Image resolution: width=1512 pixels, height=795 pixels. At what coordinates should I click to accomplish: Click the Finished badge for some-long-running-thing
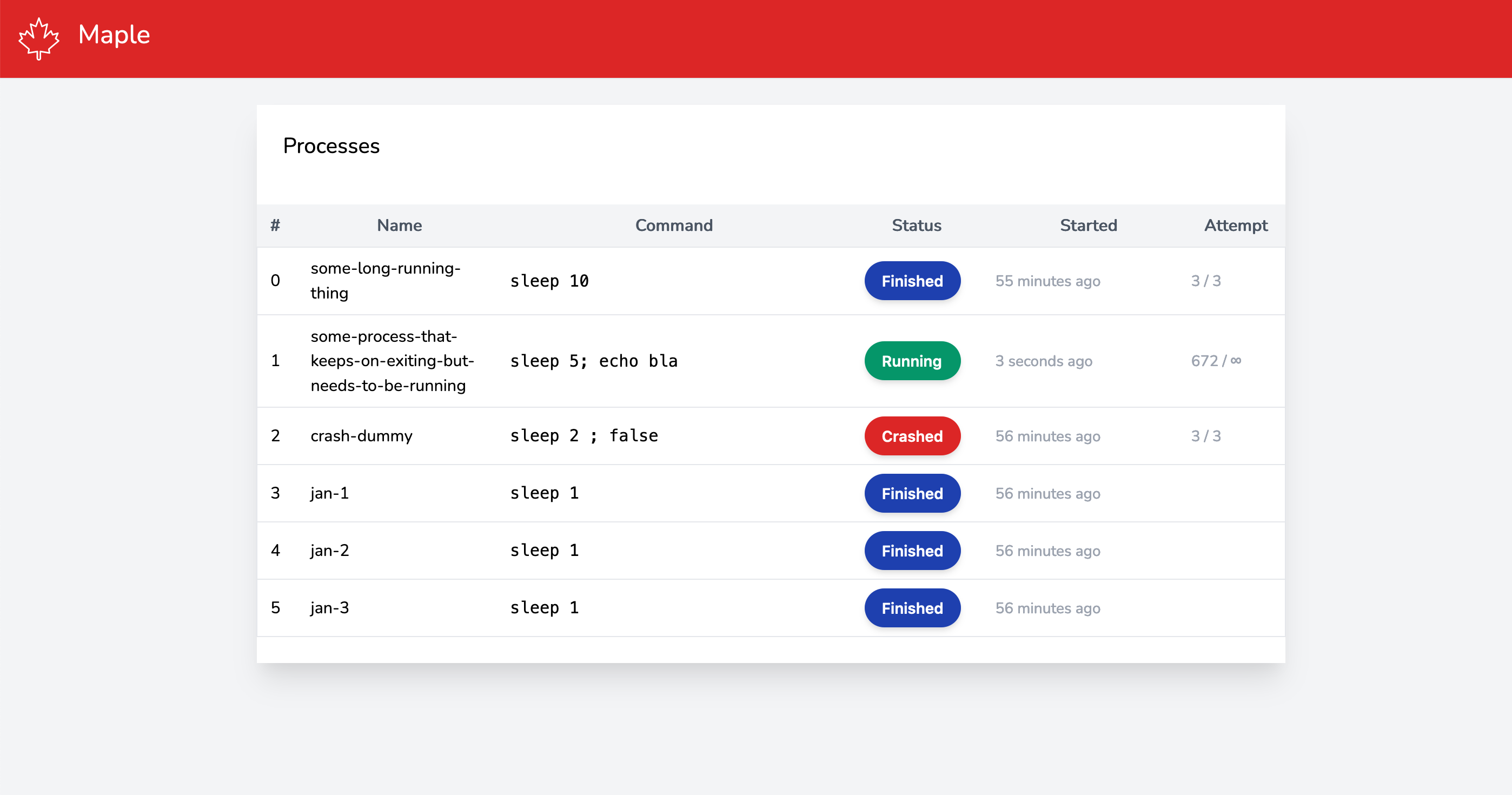(912, 281)
